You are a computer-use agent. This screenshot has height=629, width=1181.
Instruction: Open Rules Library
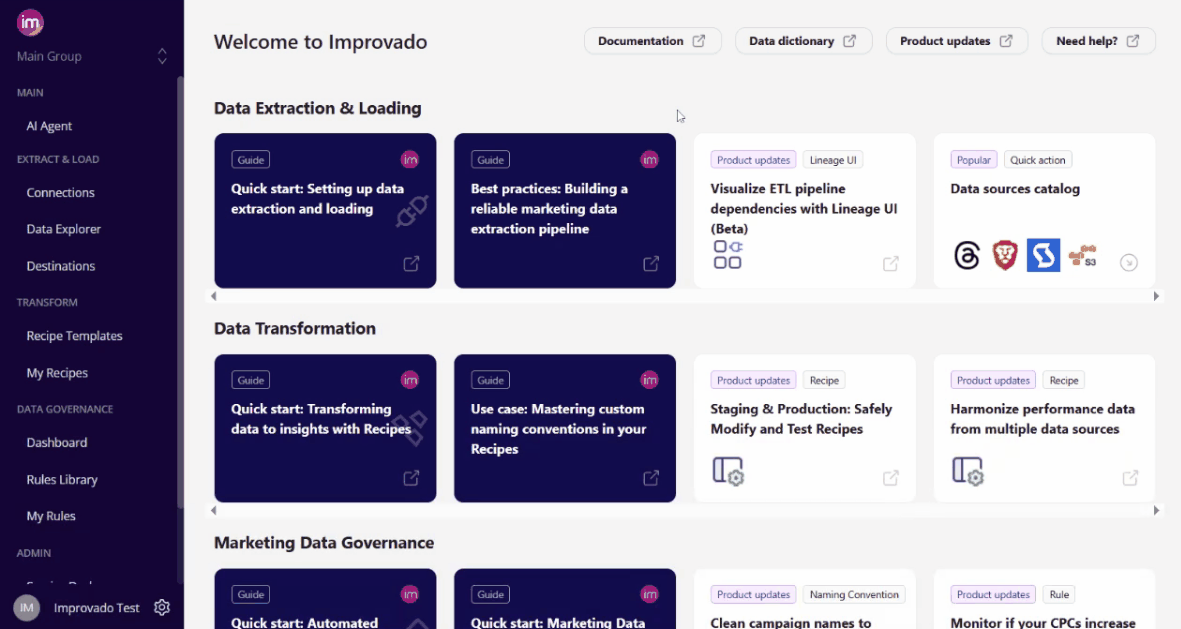pyautogui.click(x=62, y=480)
